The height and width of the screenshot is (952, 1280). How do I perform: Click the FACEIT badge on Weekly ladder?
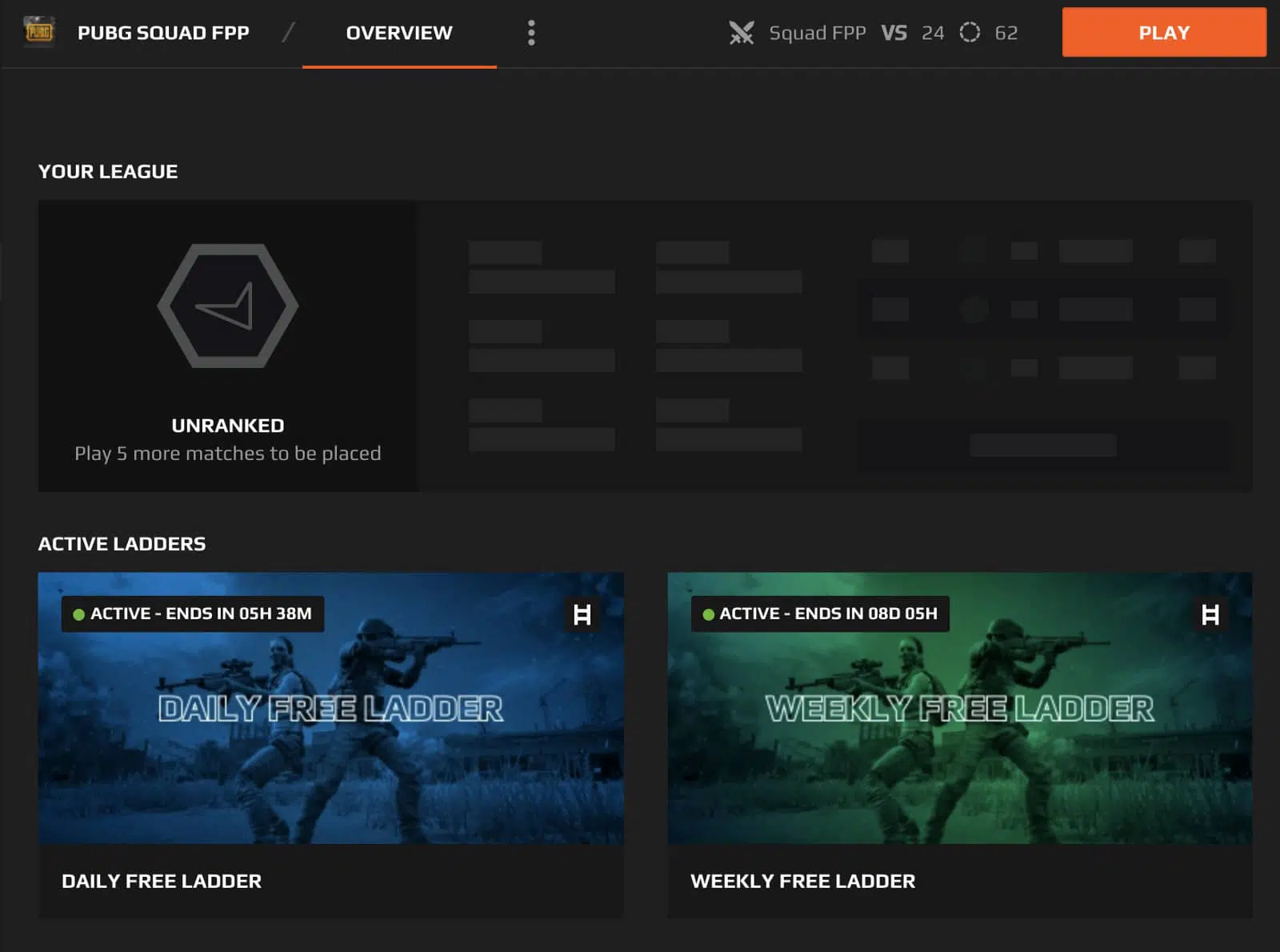[1210, 614]
